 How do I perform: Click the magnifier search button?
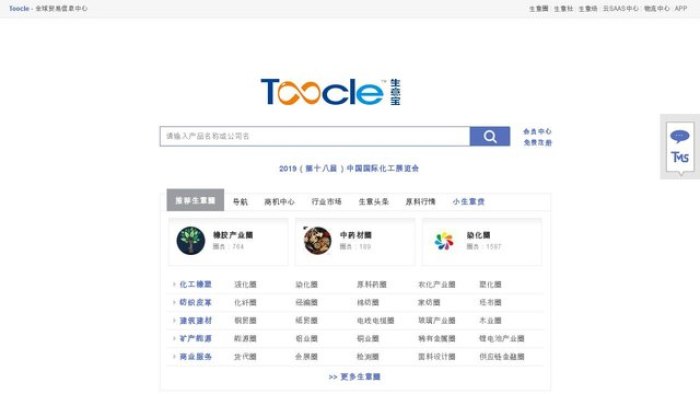(x=490, y=136)
